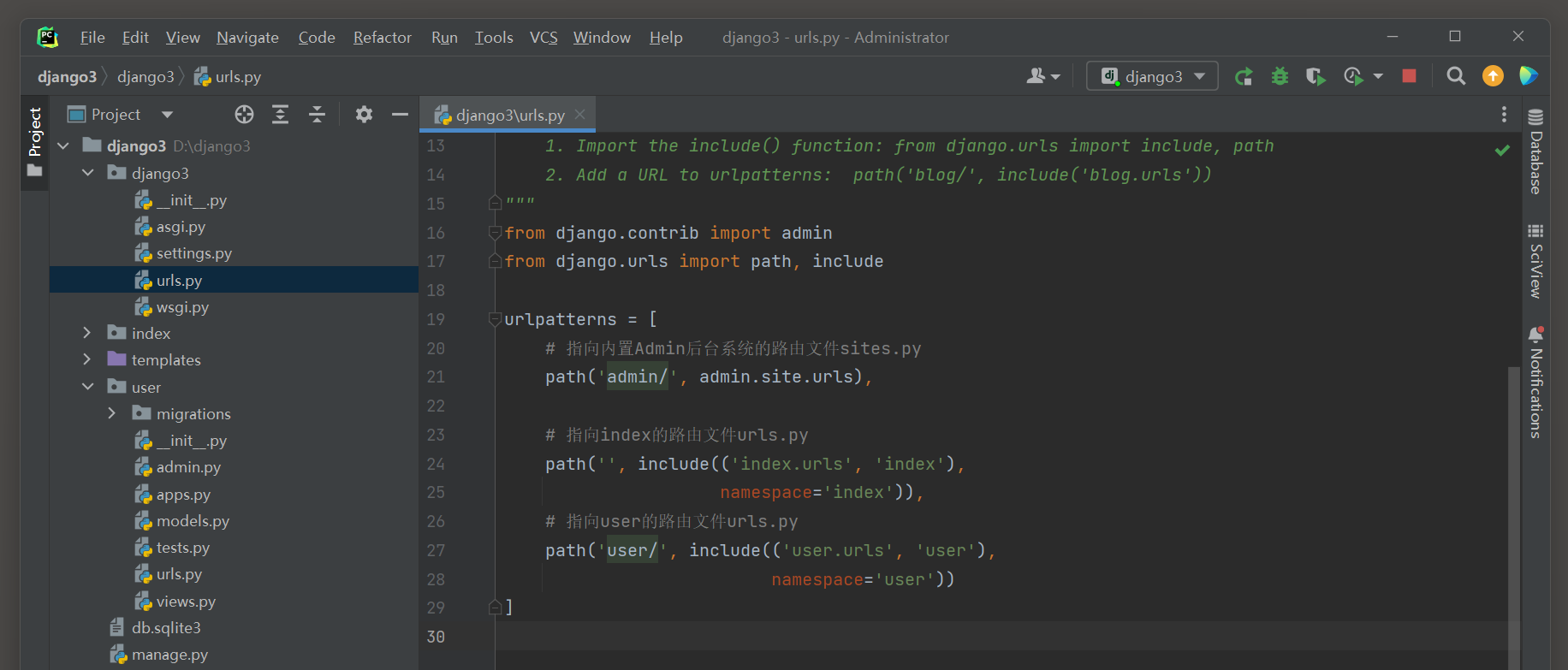Screen dimensions: 1568x670
Task: Collapse all items in Project panel
Action: coord(317,115)
